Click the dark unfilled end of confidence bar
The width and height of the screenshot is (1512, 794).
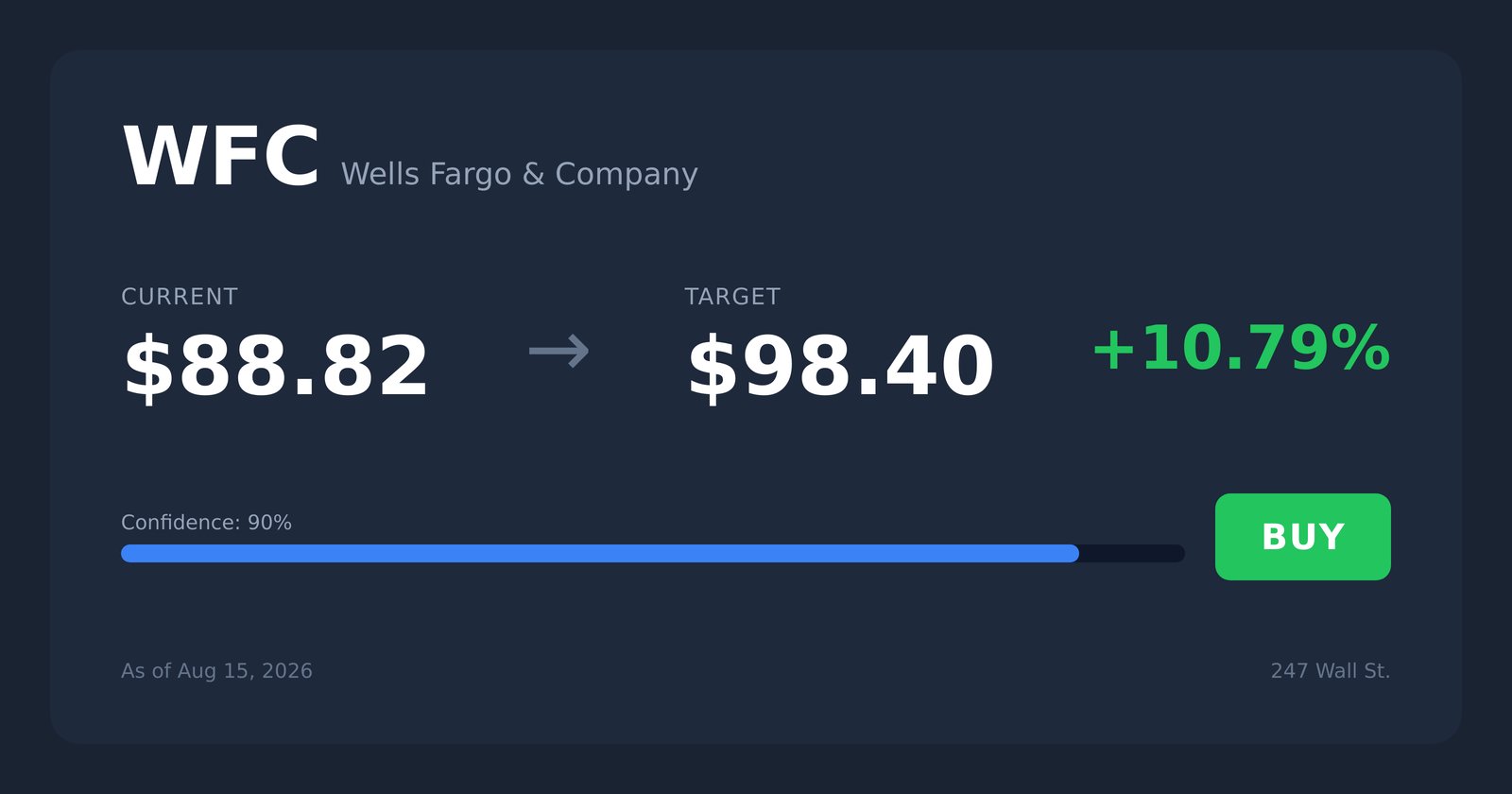[1132, 553]
